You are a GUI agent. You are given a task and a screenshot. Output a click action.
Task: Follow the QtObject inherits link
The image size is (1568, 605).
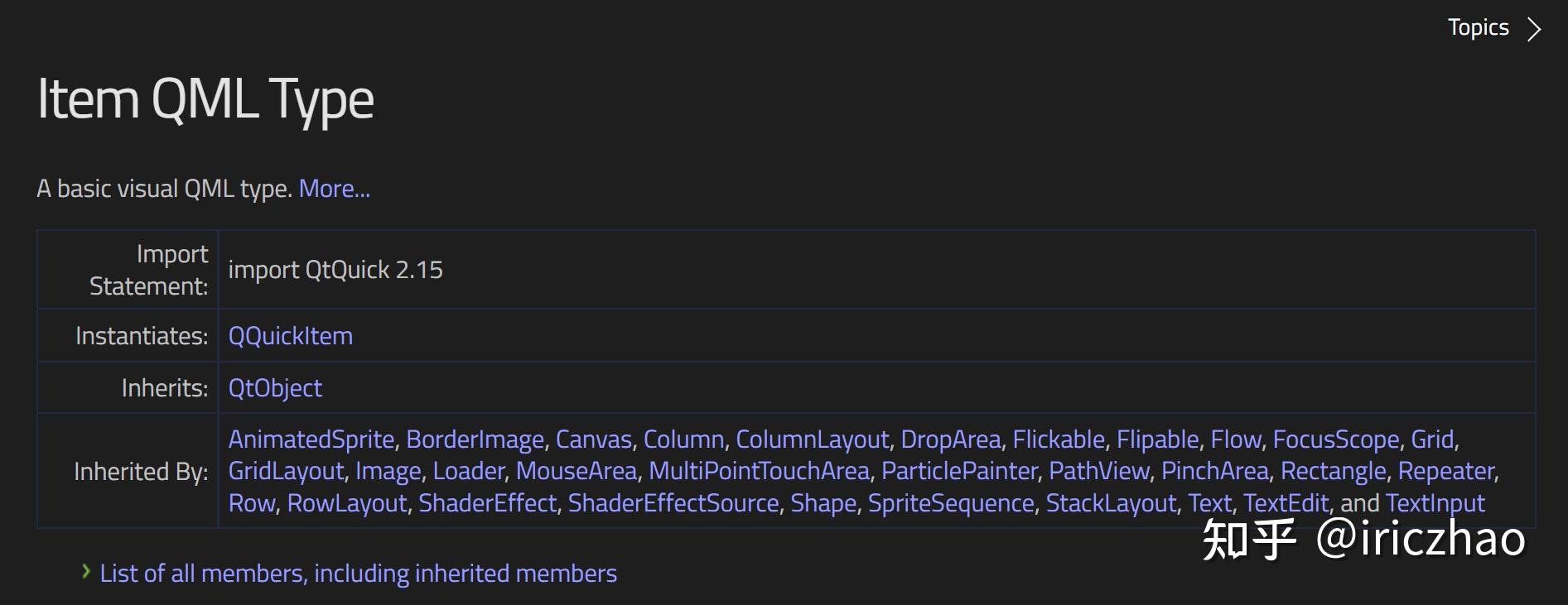(275, 388)
